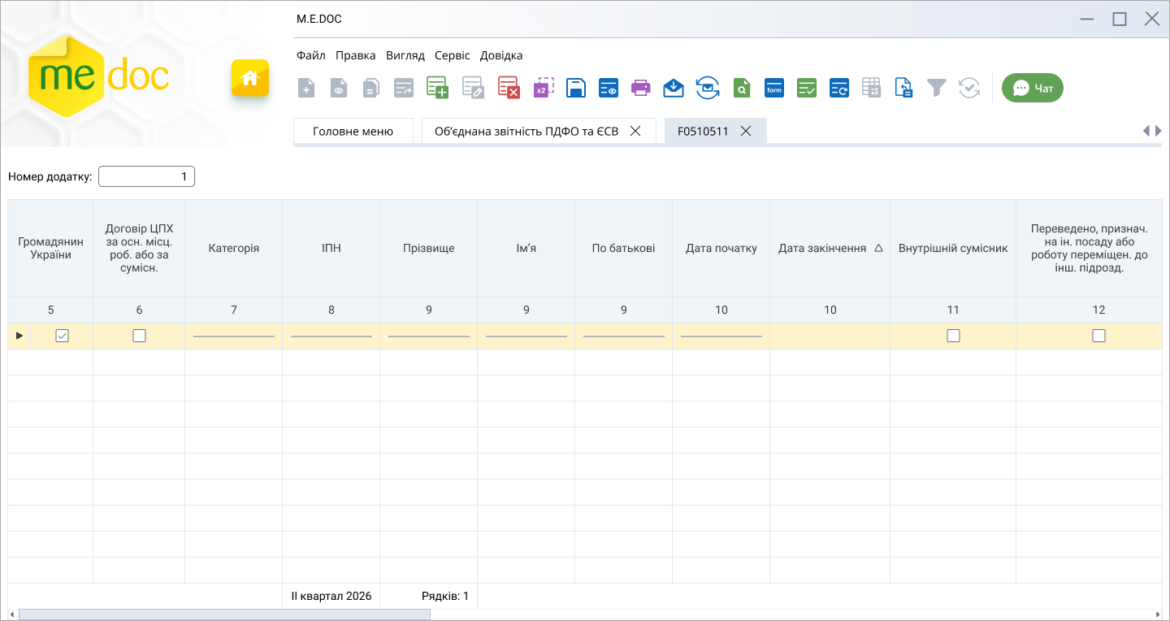Click the gray move row icon
The image size is (1170, 621).
404,88
